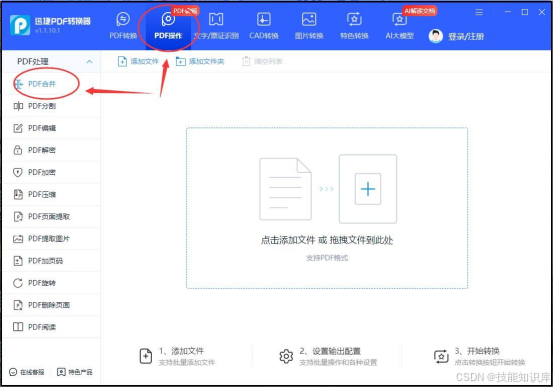Click the step 3 开始转换 icon

(441, 356)
